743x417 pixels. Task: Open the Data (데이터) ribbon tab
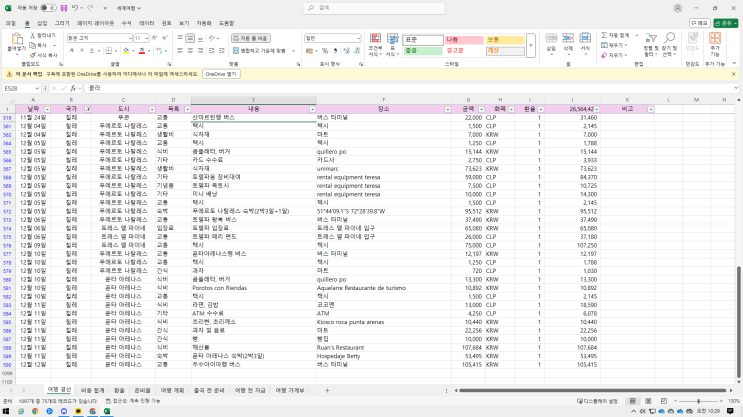coord(146,23)
